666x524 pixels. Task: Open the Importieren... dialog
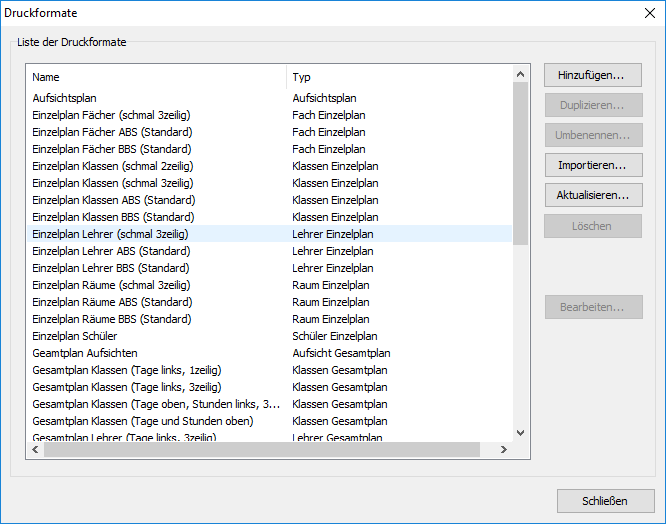(x=593, y=165)
